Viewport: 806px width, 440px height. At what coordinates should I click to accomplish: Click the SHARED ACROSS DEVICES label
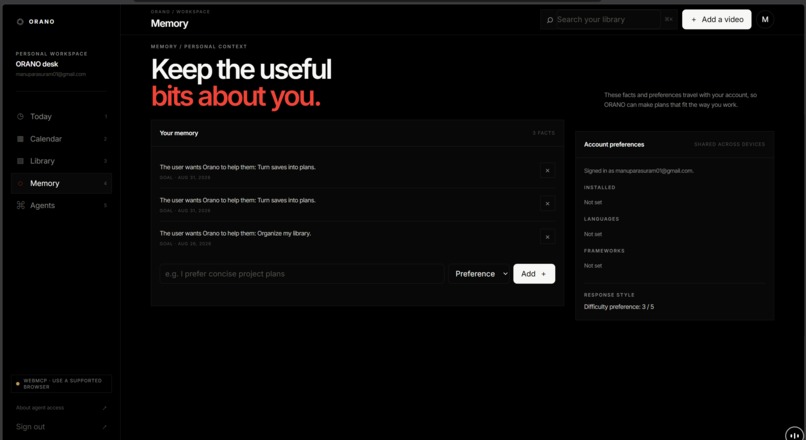pos(729,144)
